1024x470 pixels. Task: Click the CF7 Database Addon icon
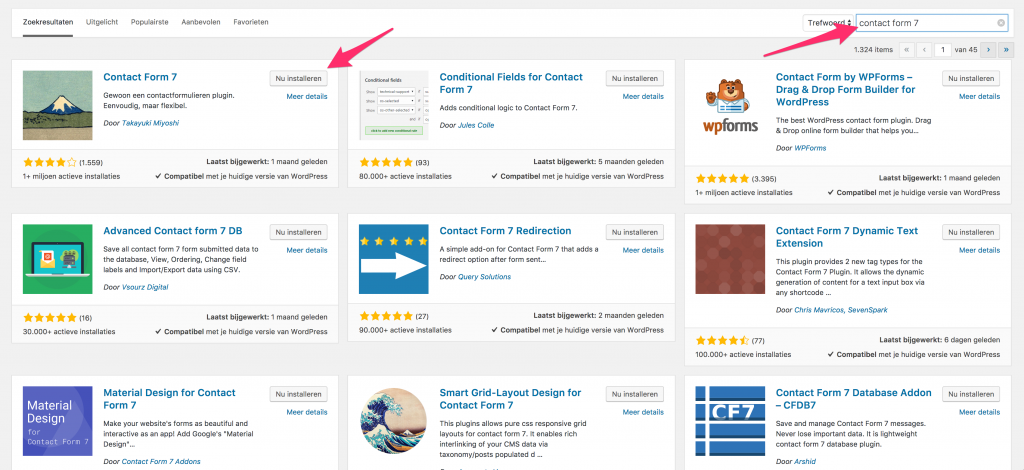pos(730,421)
